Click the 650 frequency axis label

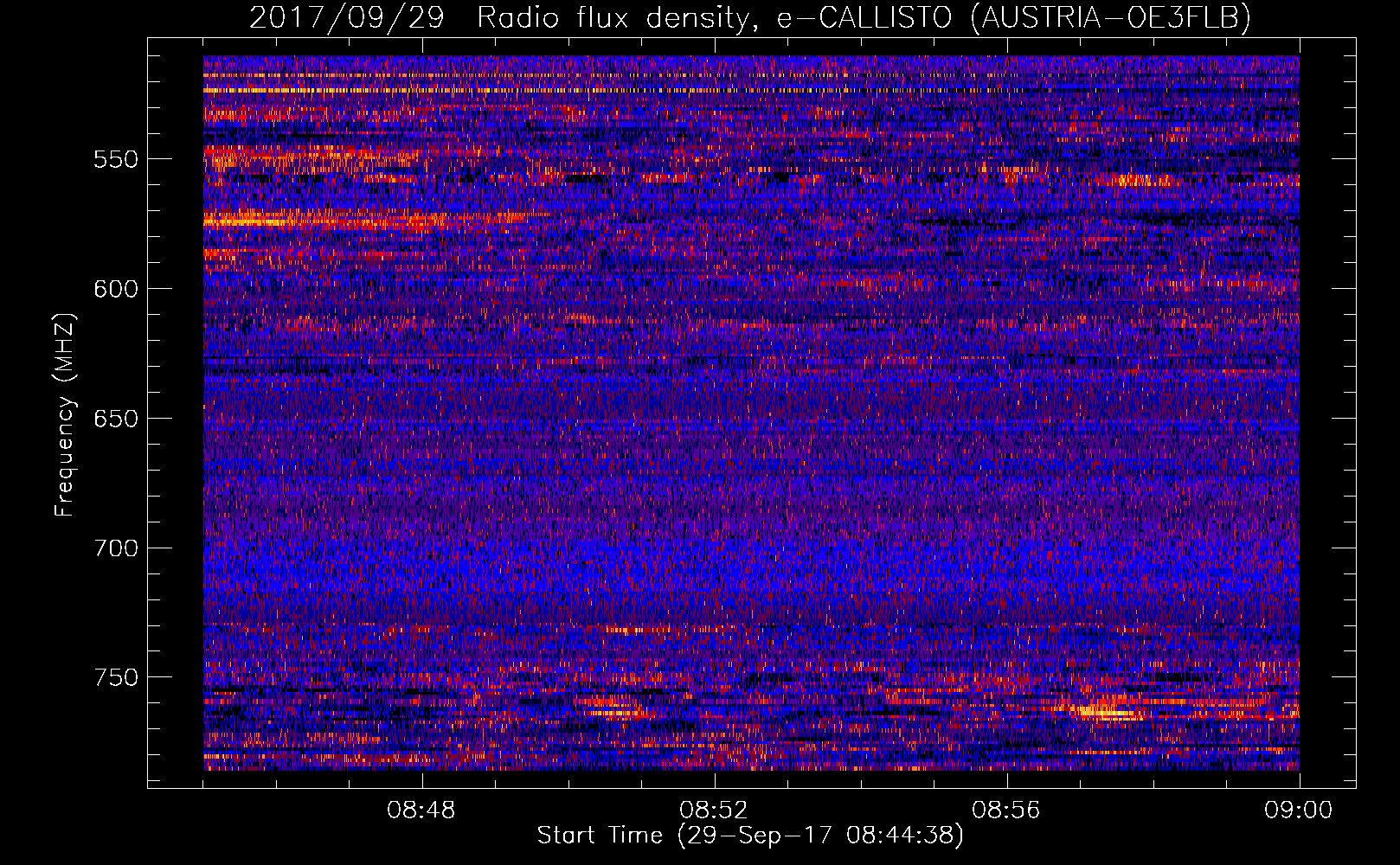tap(116, 419)
